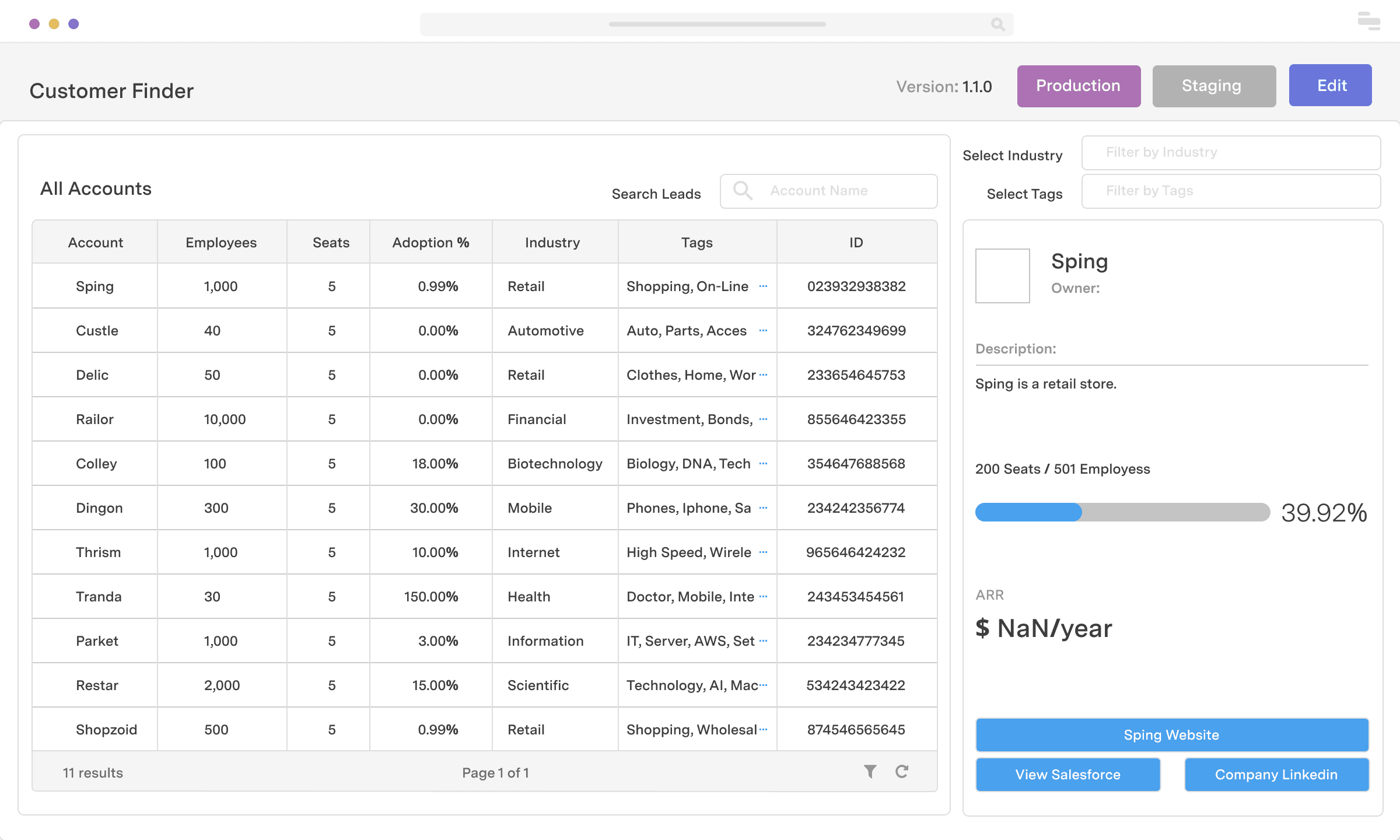Viewport: 1400px width, 840px height.
Task: Switch to the Staging environment
Action: click(1213, 86)
